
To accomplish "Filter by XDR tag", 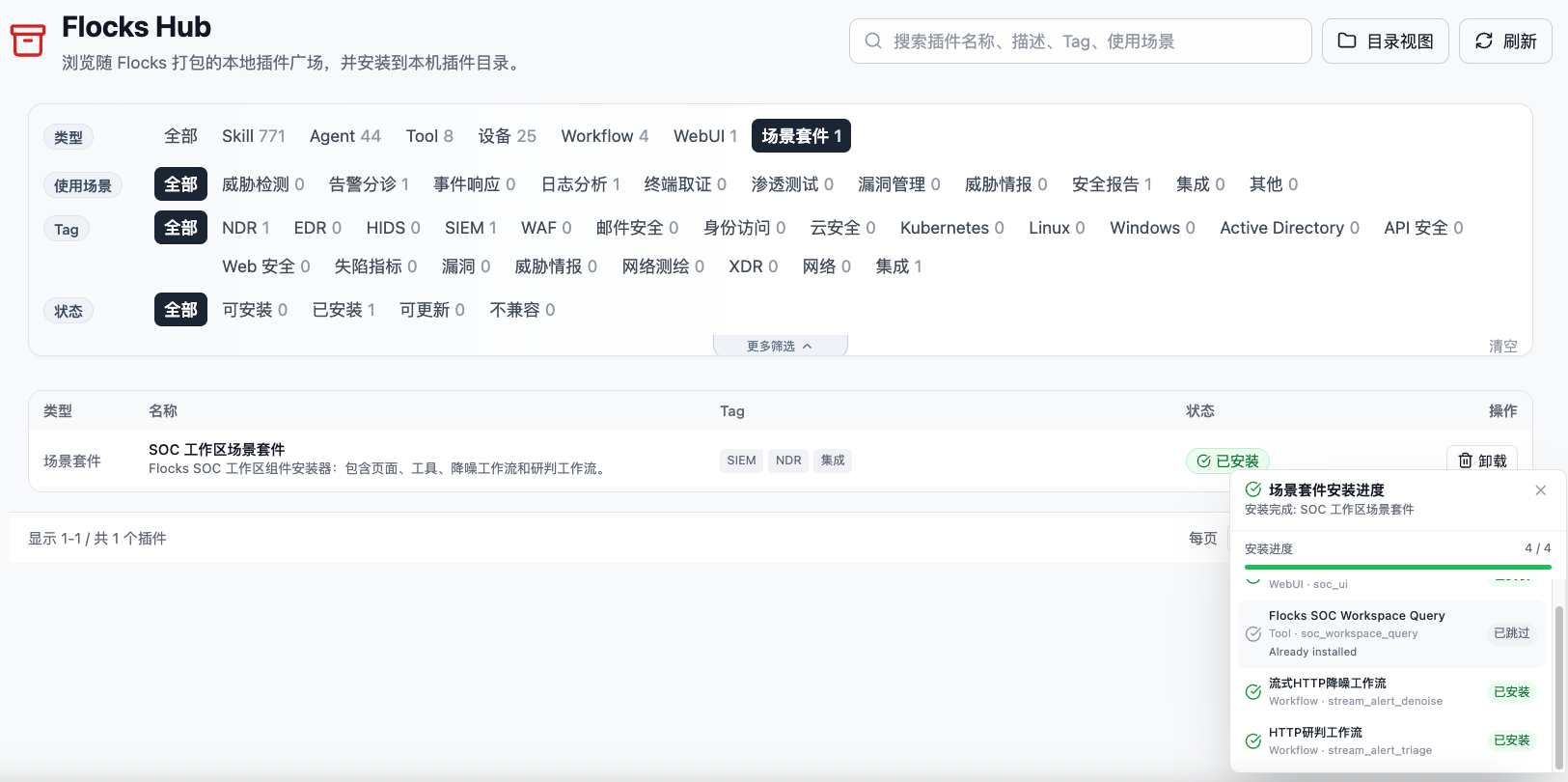I will 754,266.
